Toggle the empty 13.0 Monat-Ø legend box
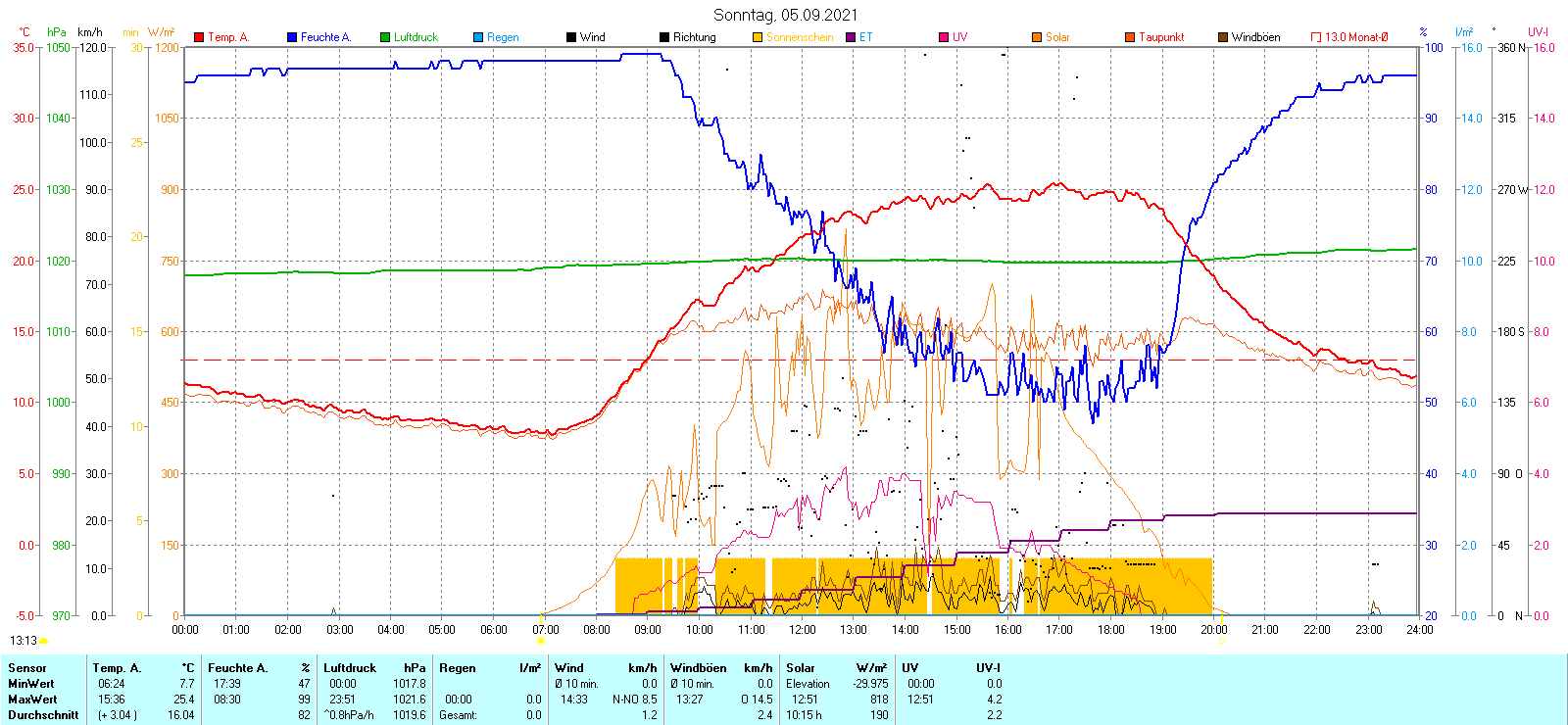1568x725 pixels. [1316, 37]
